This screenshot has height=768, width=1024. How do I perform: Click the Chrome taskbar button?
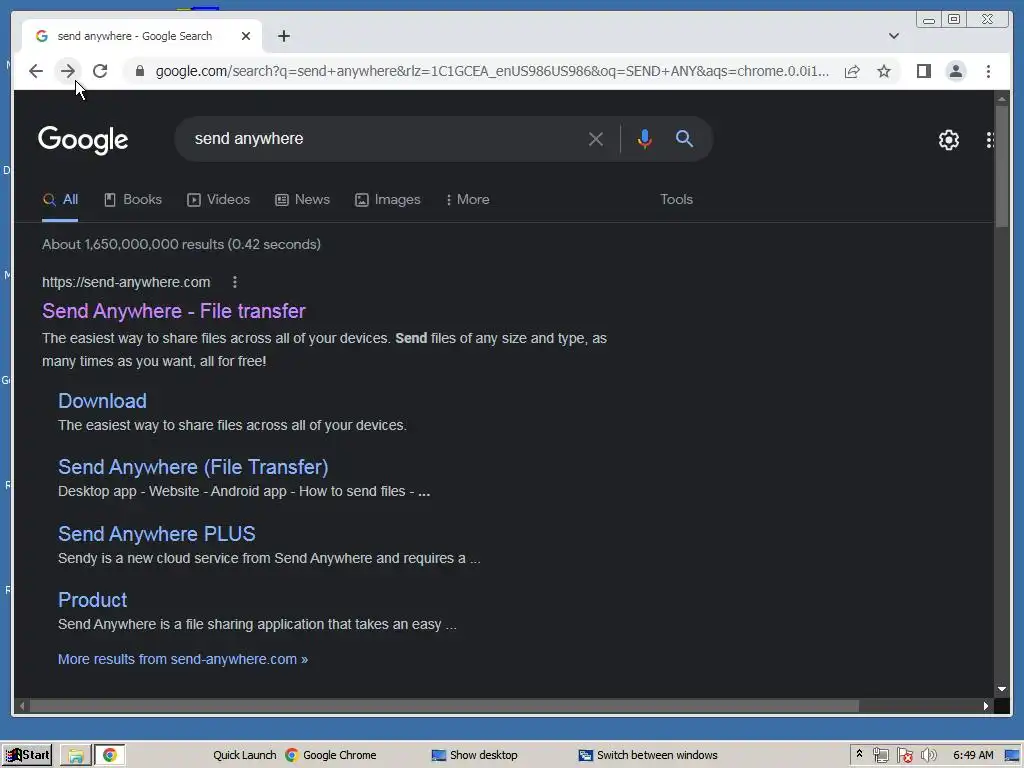110,756
